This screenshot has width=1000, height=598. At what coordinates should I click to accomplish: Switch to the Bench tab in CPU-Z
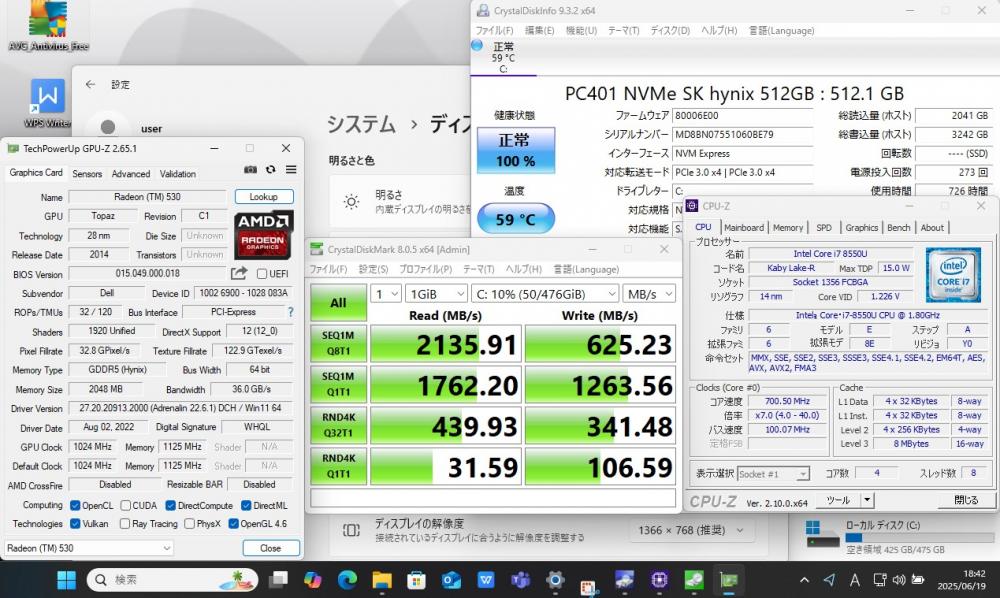(899, 228)
